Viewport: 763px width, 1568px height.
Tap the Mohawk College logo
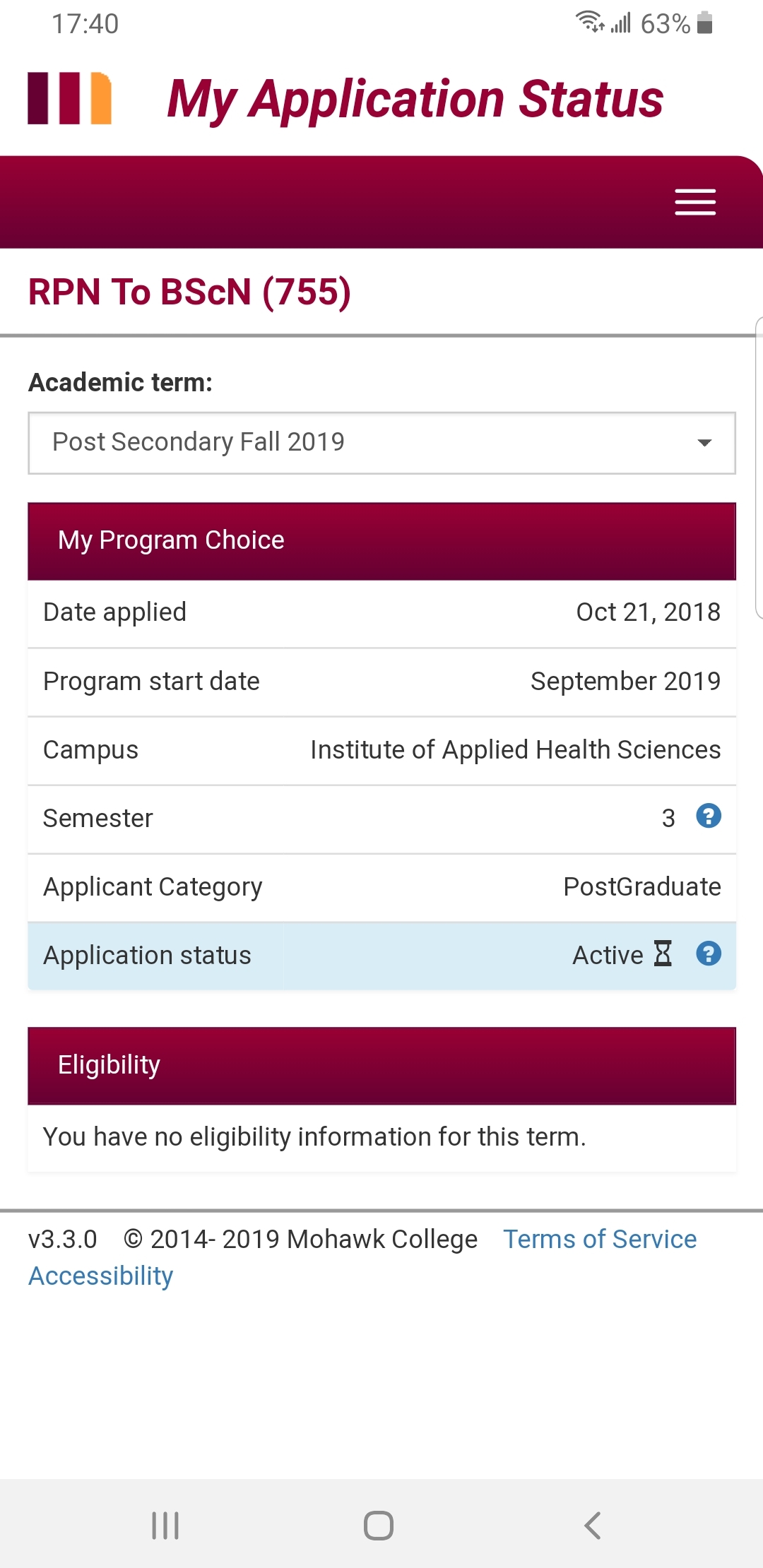pyautogui.click(x=69, y=98)
